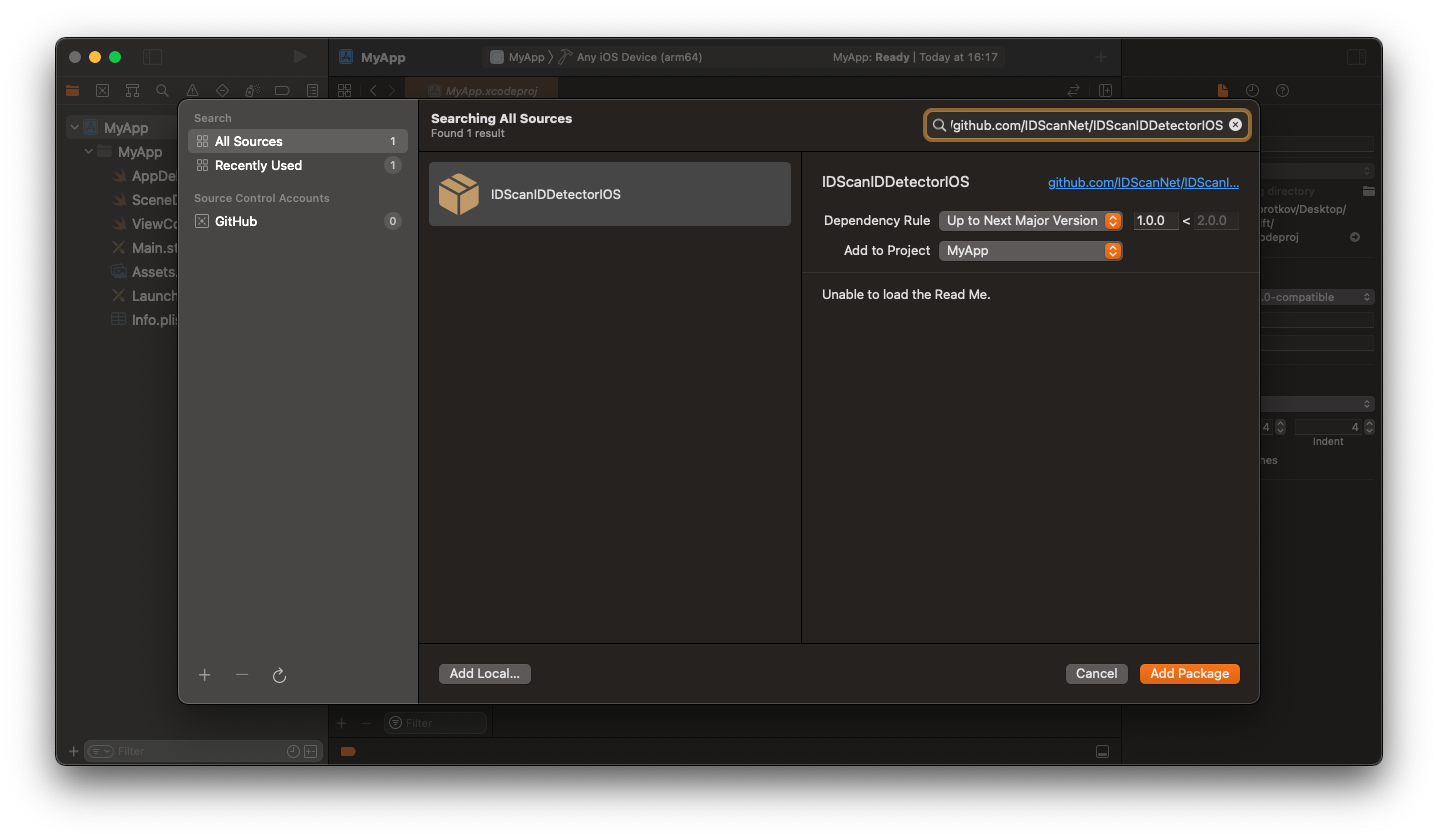Open the Issue navigator warning triangle
1438x839 pixels.
pyautogui.click(x=192, y=90)
